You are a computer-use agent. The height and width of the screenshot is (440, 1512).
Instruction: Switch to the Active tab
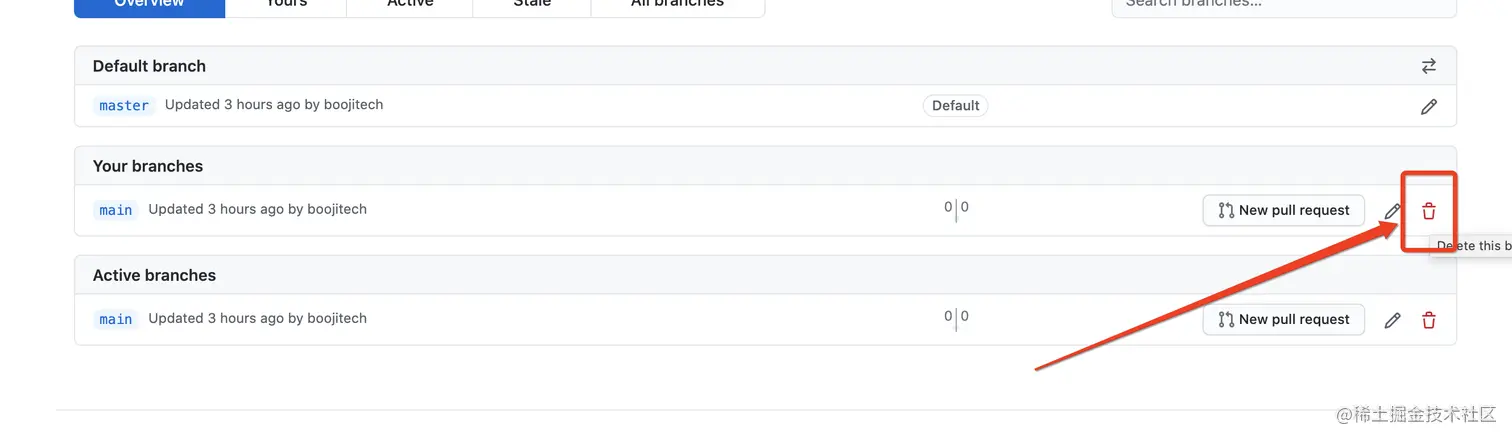[x=410, y=5]
